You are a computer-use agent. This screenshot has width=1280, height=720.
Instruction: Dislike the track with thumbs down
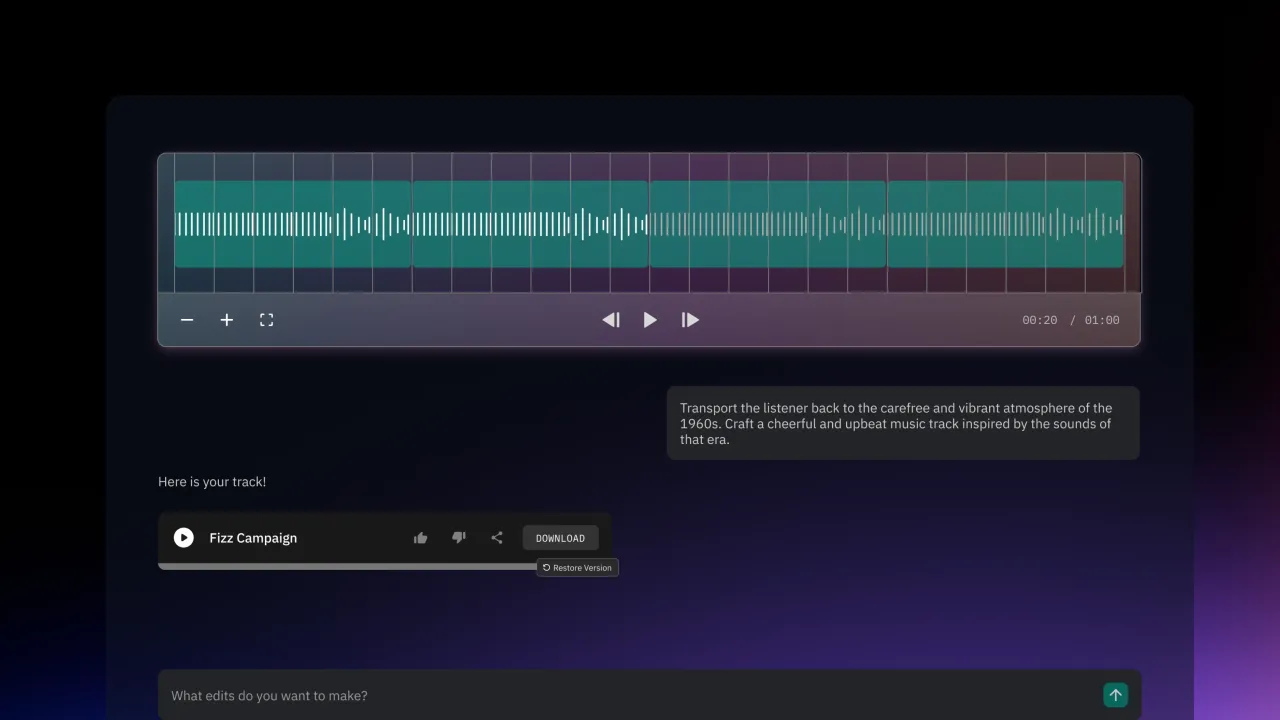point(459,538)
